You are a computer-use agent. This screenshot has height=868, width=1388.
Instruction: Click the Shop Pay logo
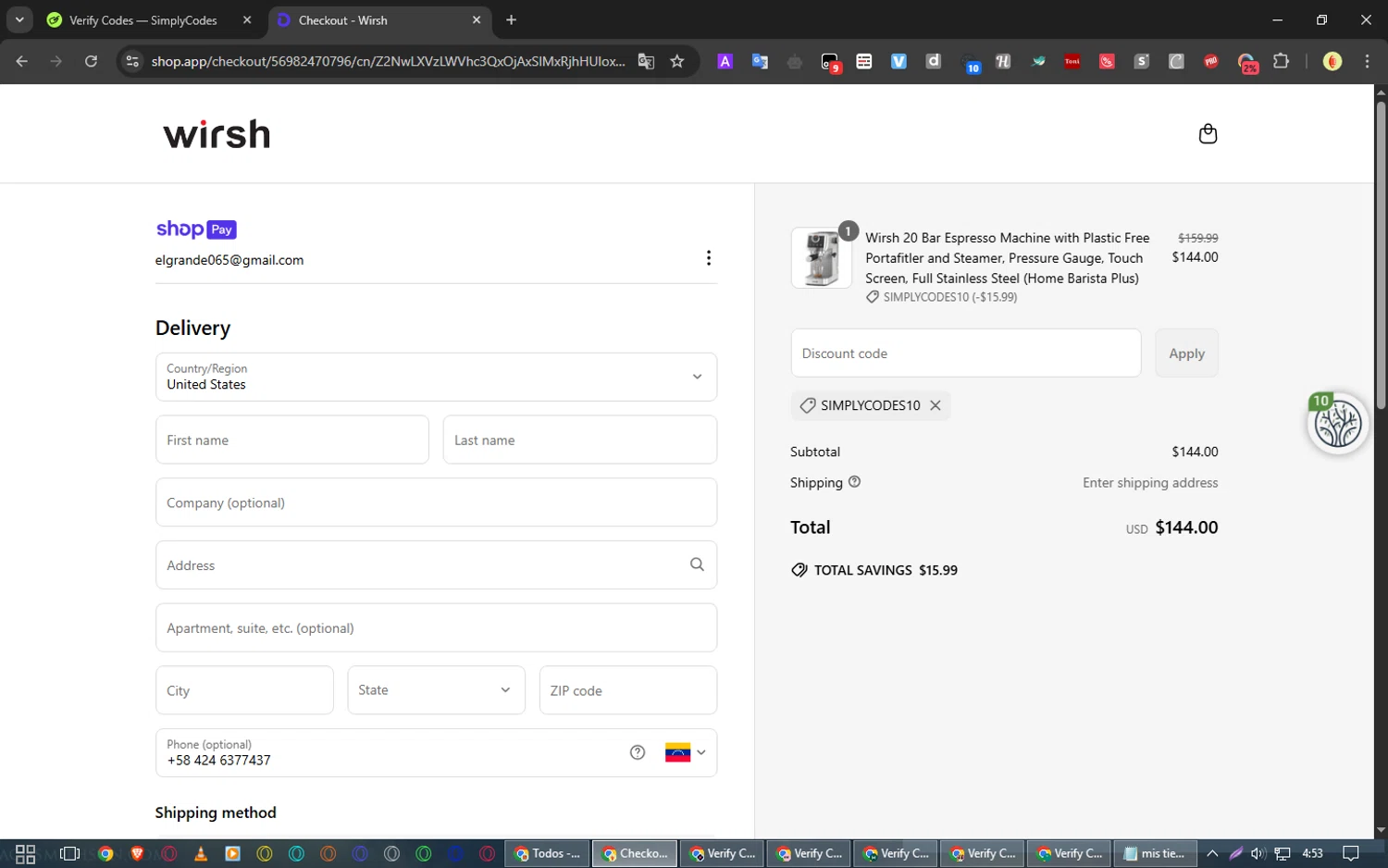coord(196,229)
